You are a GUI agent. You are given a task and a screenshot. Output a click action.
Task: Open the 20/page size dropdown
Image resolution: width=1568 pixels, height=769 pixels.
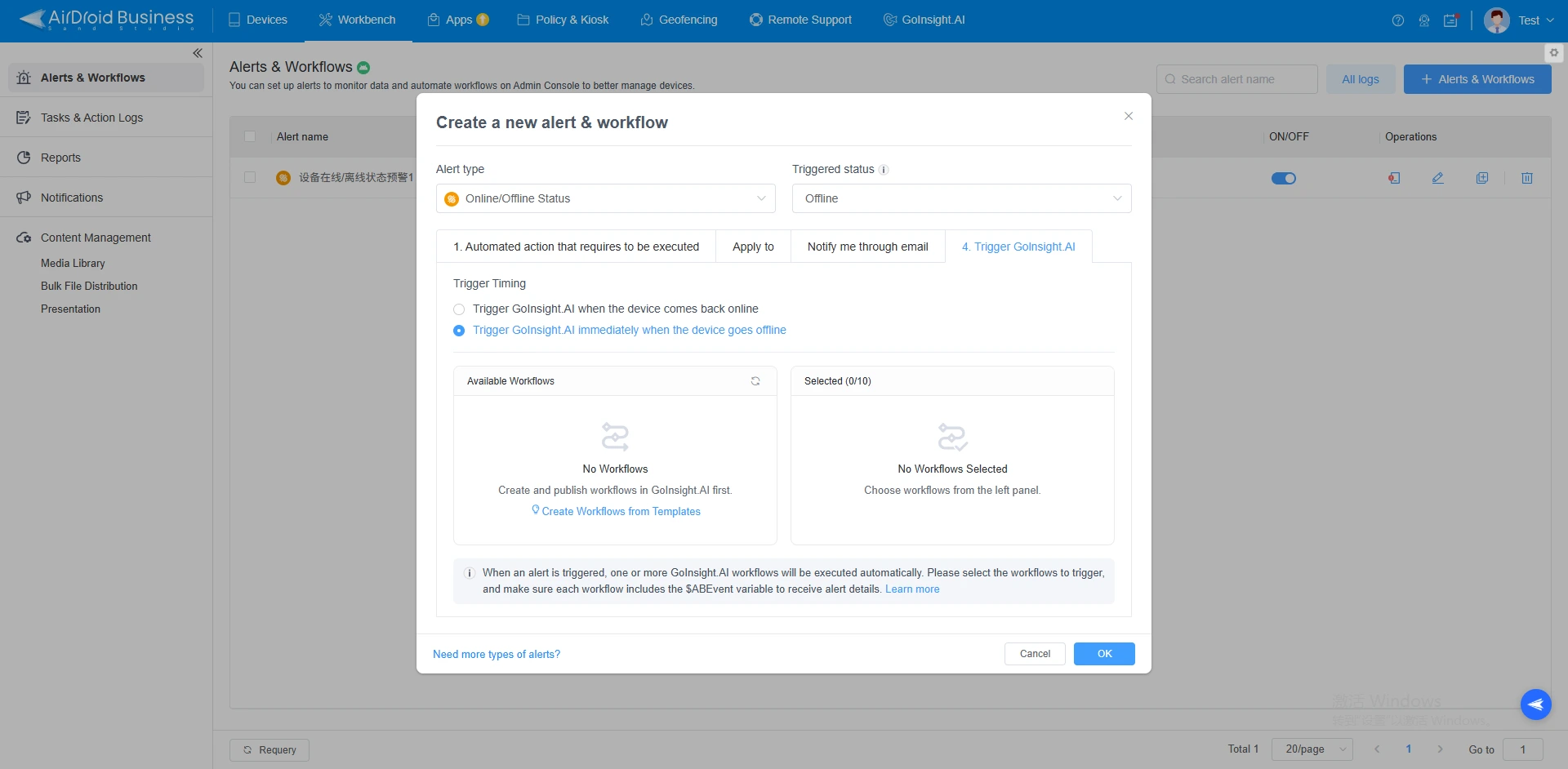1312,749
